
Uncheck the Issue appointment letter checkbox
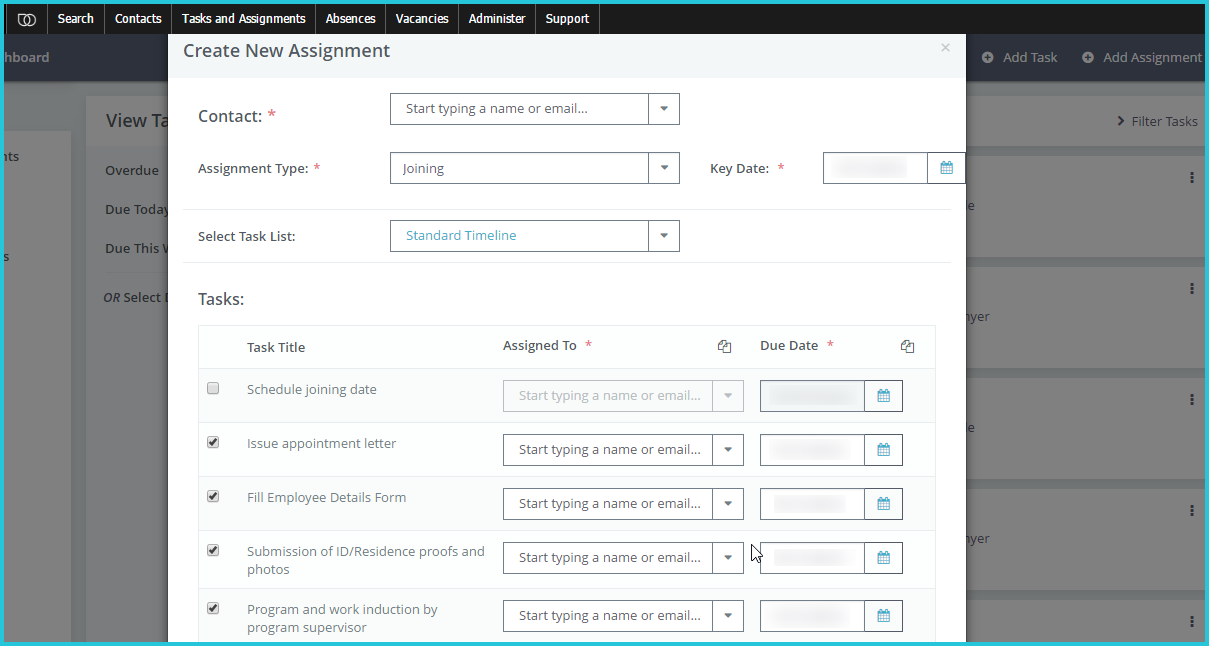pos(213,442)
